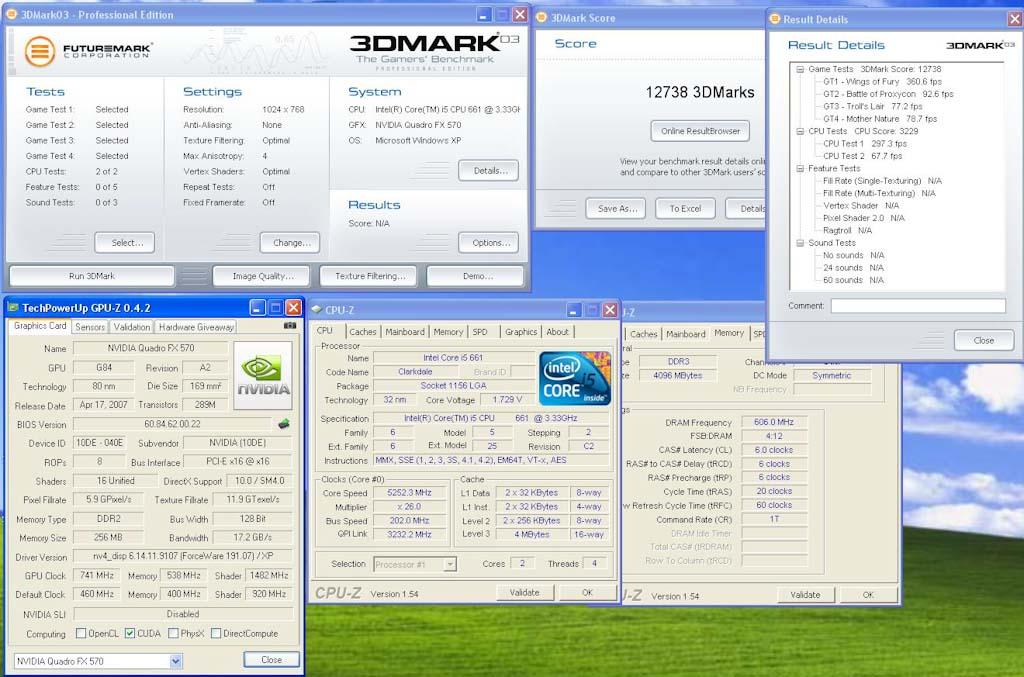The height and width of the screenshot is (677, 1024).
Task: Click the Futuremark orange logo icon
Action: point(40,51)
